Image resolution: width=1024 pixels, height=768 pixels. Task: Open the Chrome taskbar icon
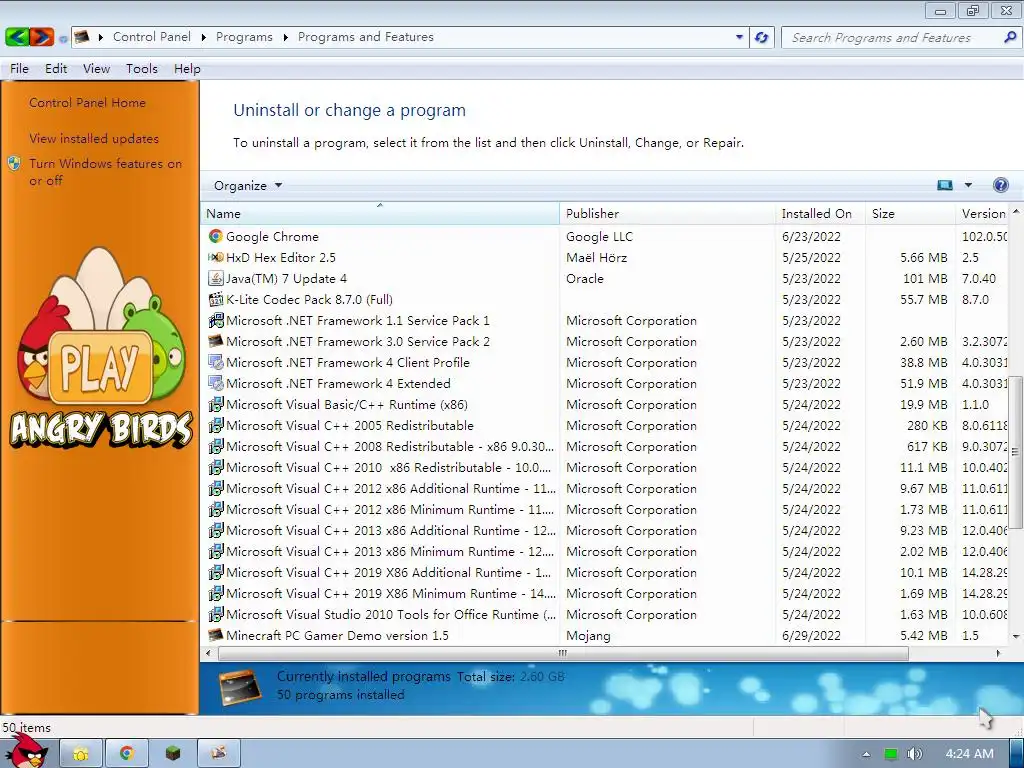point(127,754)
